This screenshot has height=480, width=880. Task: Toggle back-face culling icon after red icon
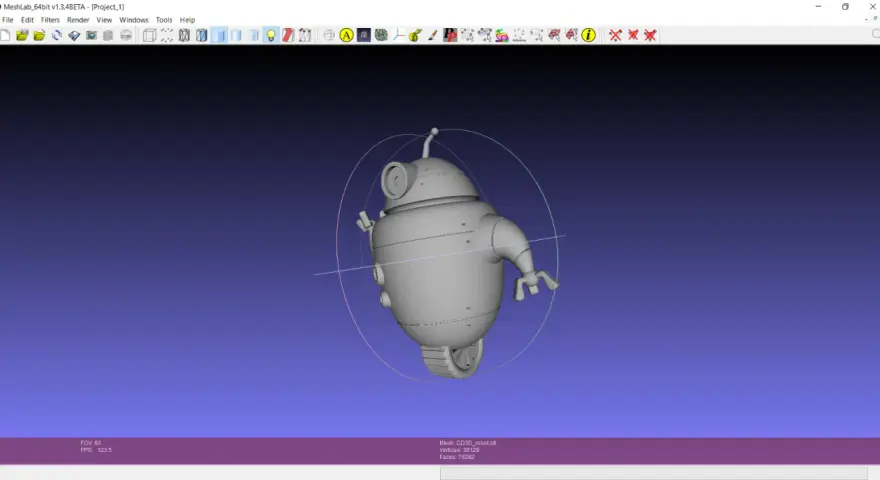pyautogui.click(x=305, y=35)
